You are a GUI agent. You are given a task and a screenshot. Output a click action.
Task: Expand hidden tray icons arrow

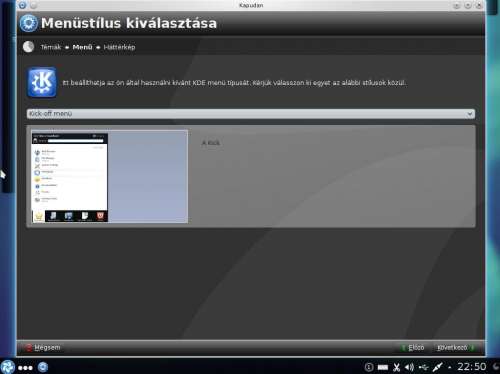[450, 368]
